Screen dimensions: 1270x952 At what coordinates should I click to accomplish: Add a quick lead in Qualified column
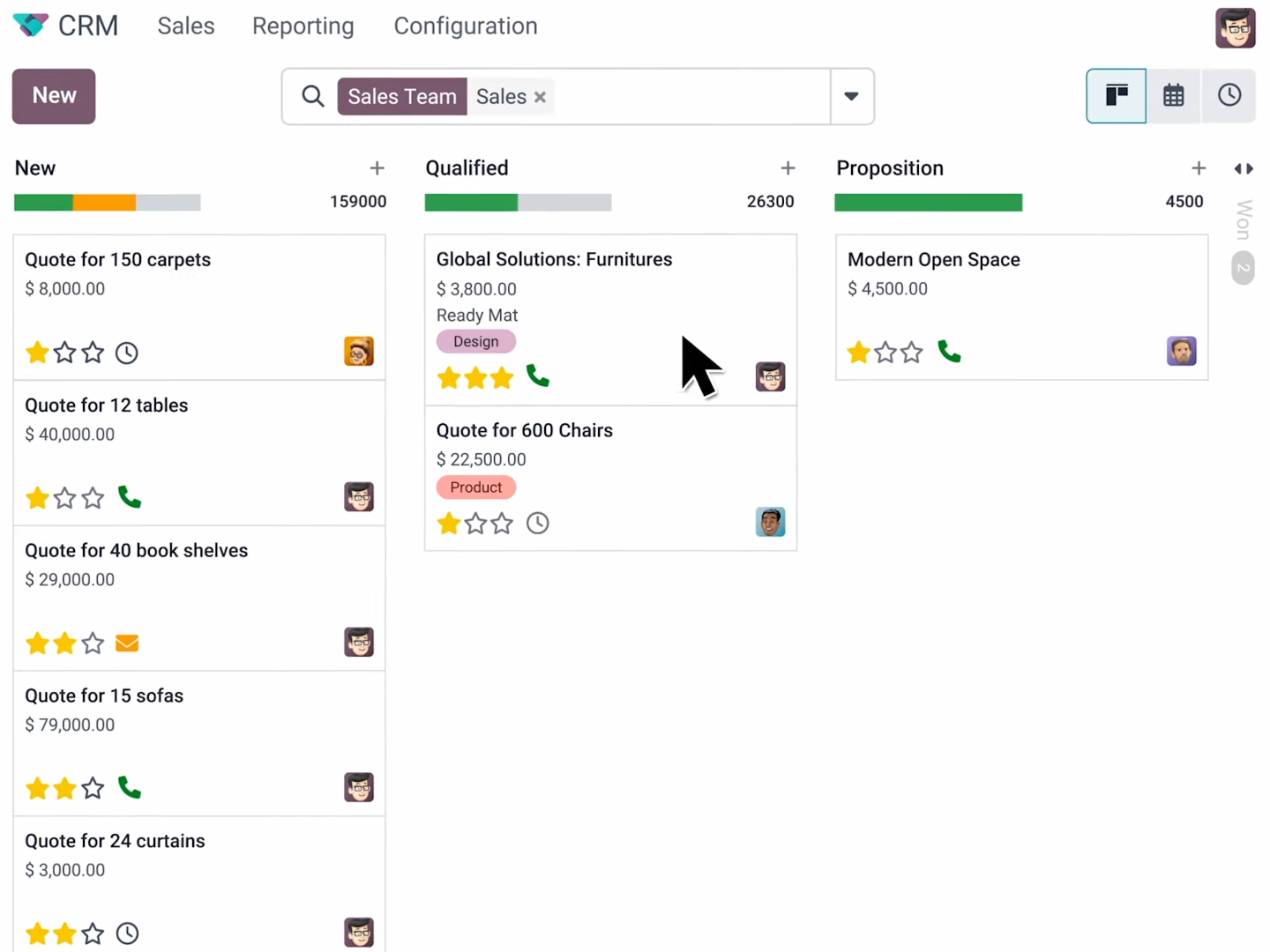click(x=788, y=167)
